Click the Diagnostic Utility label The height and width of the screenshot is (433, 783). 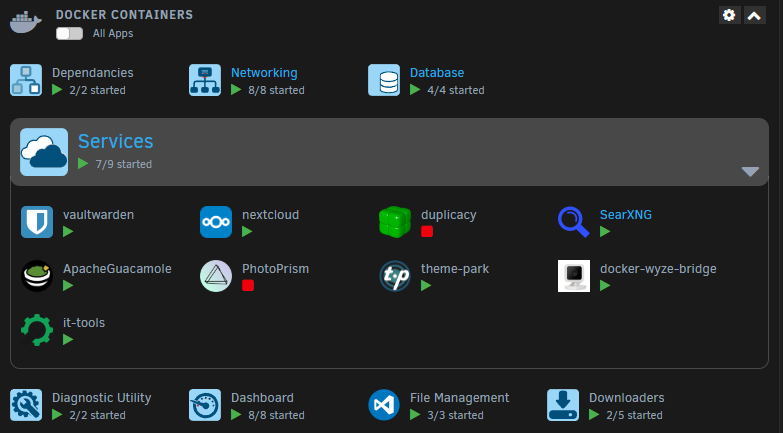[x=101, y=398]
